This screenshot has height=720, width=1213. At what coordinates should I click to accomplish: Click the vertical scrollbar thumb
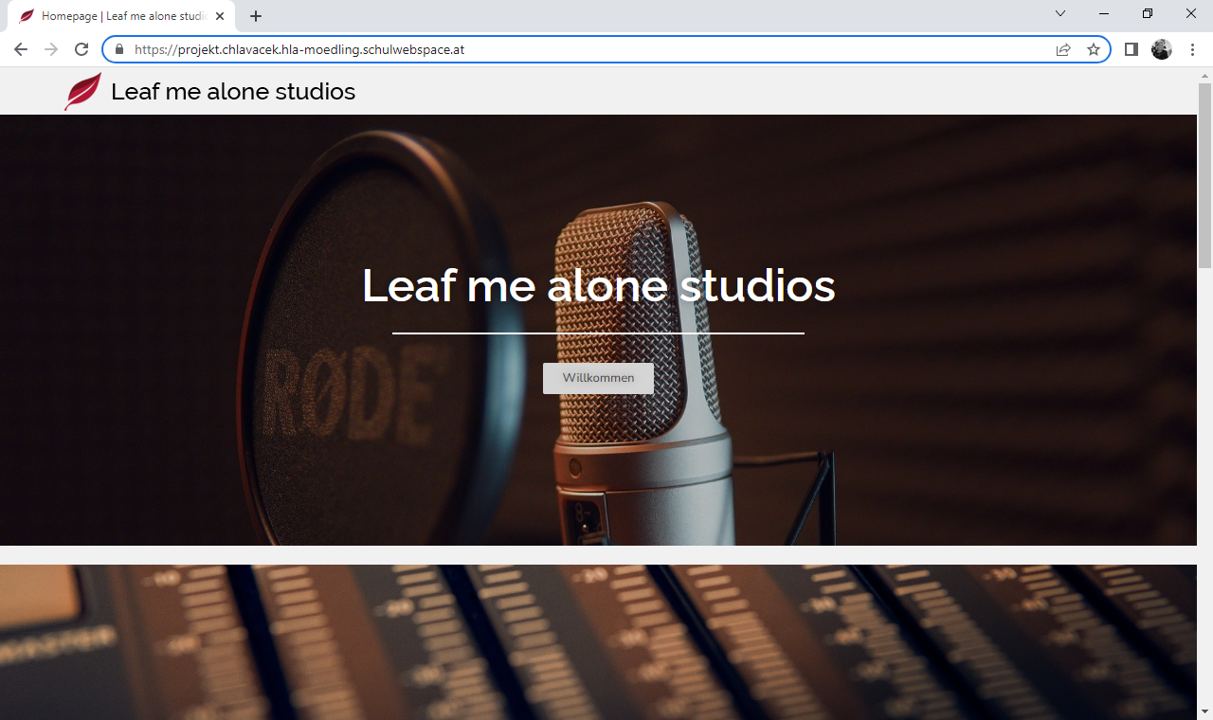click(x=1204, y=175)
